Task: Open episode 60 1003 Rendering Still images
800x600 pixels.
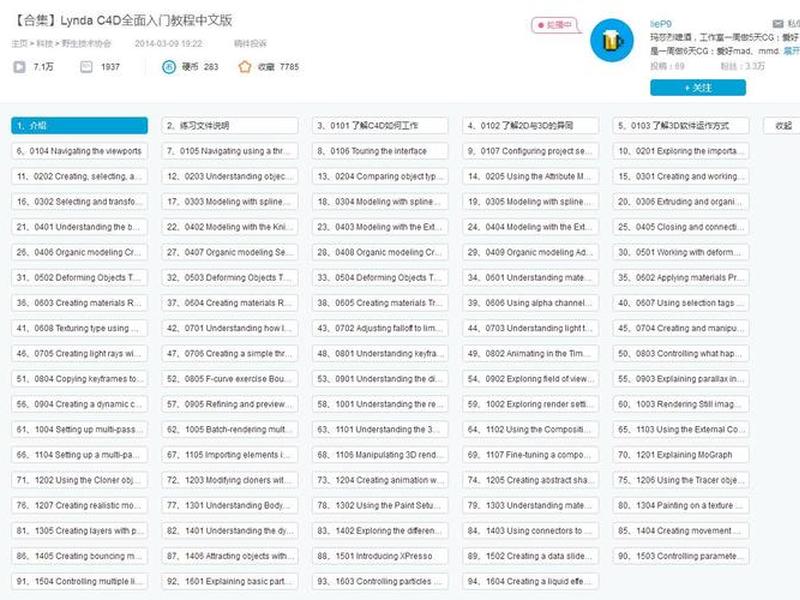Action: [x=681, y=404]
